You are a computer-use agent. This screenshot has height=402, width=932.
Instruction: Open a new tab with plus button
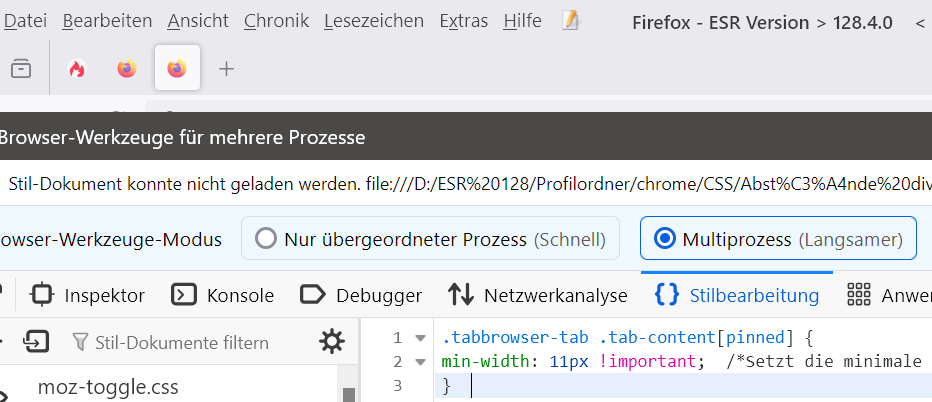(227, 69)
